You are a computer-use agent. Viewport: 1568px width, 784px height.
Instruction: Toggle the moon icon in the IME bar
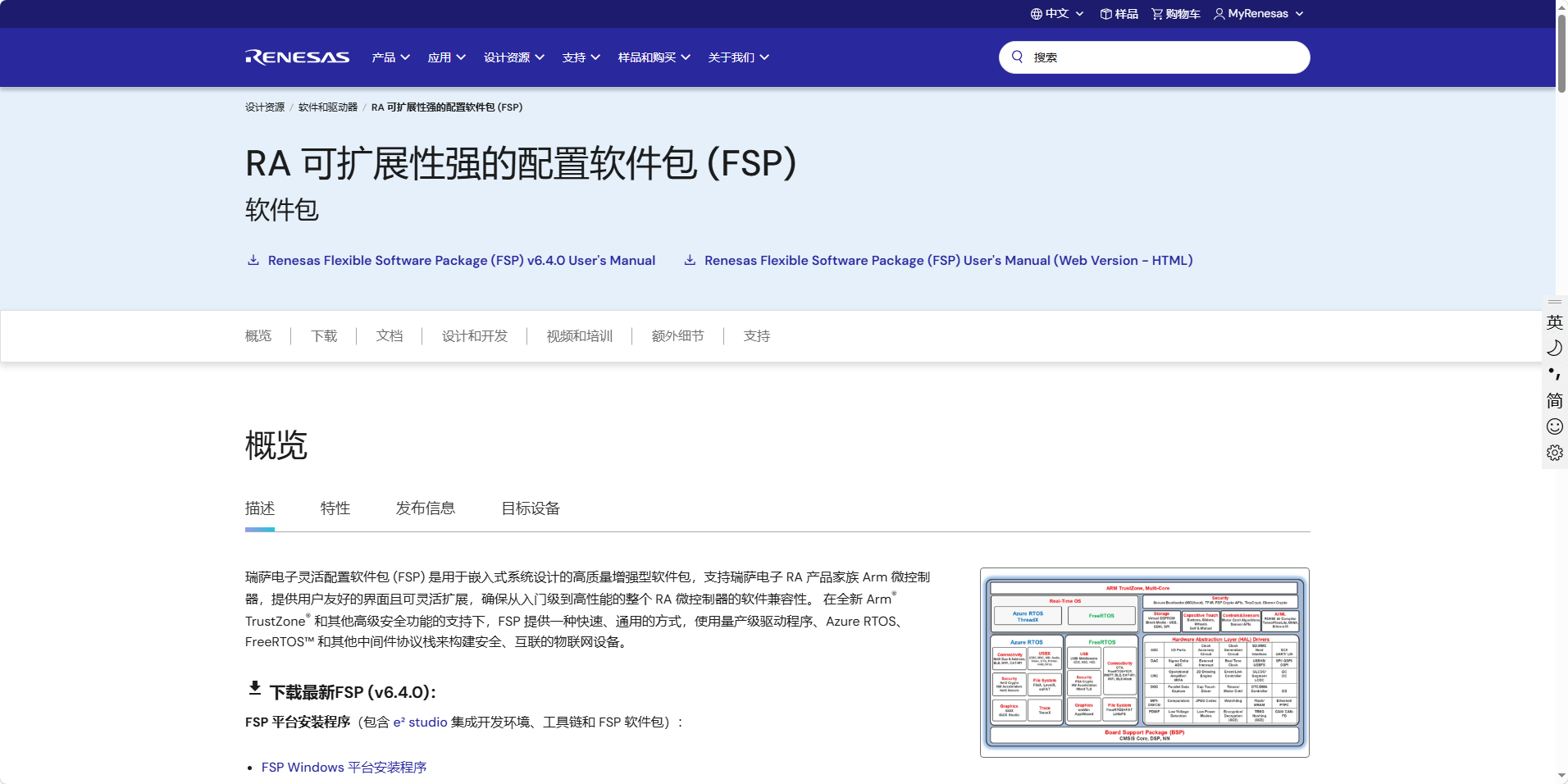(x=1555, y=349)
